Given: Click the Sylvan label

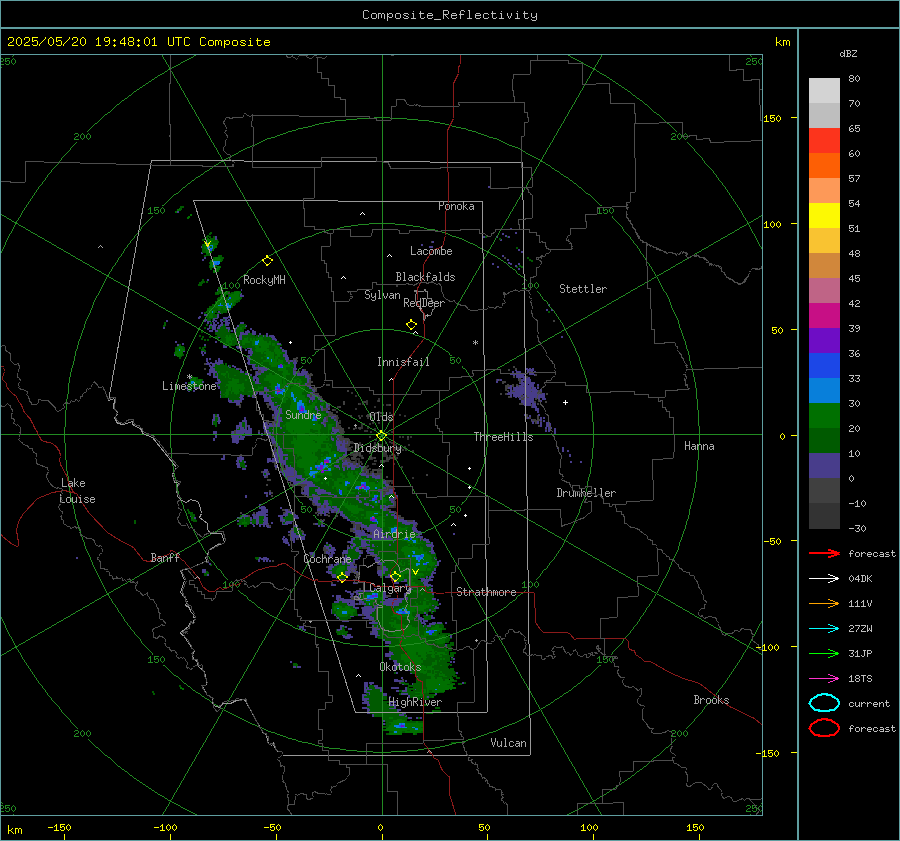Looking at the screenshot, I should click(382, 295).
